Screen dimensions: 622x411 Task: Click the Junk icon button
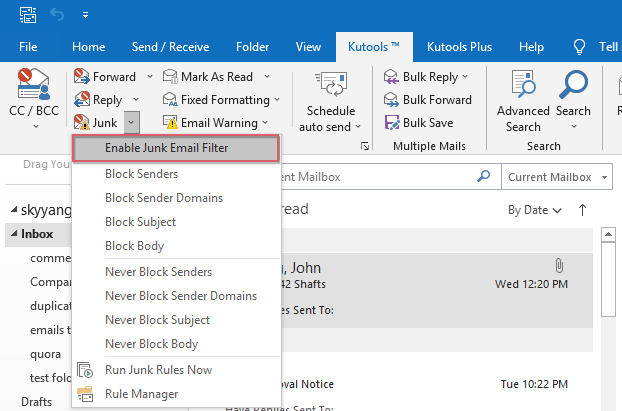pos(82,123)
